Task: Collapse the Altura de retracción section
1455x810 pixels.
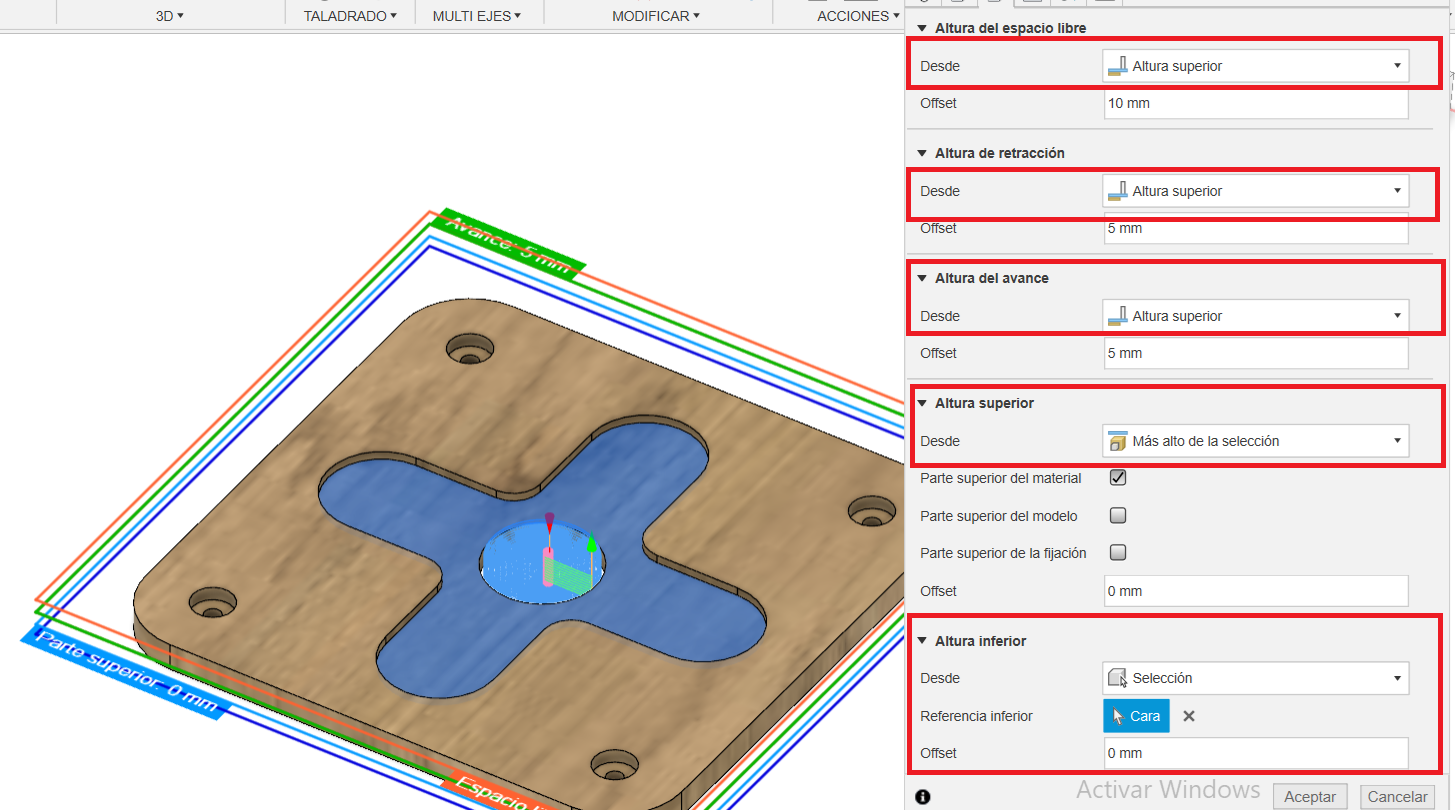Action: [922, 153]
